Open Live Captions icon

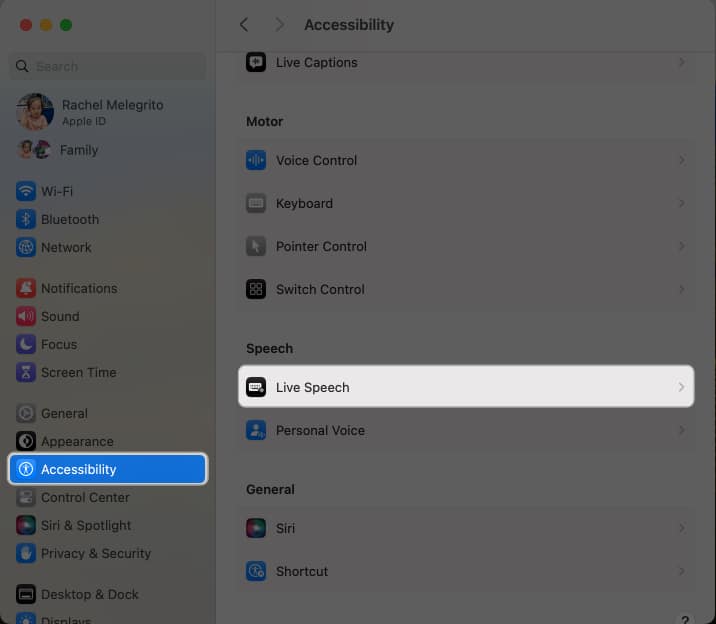point(256,62)
